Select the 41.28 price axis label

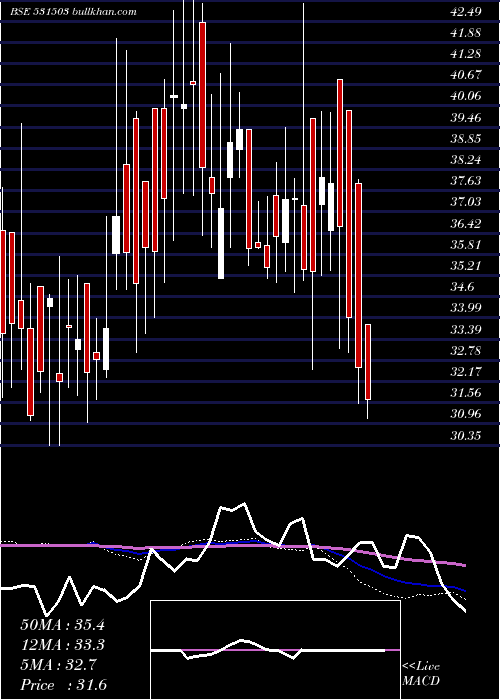coord(466,54)
